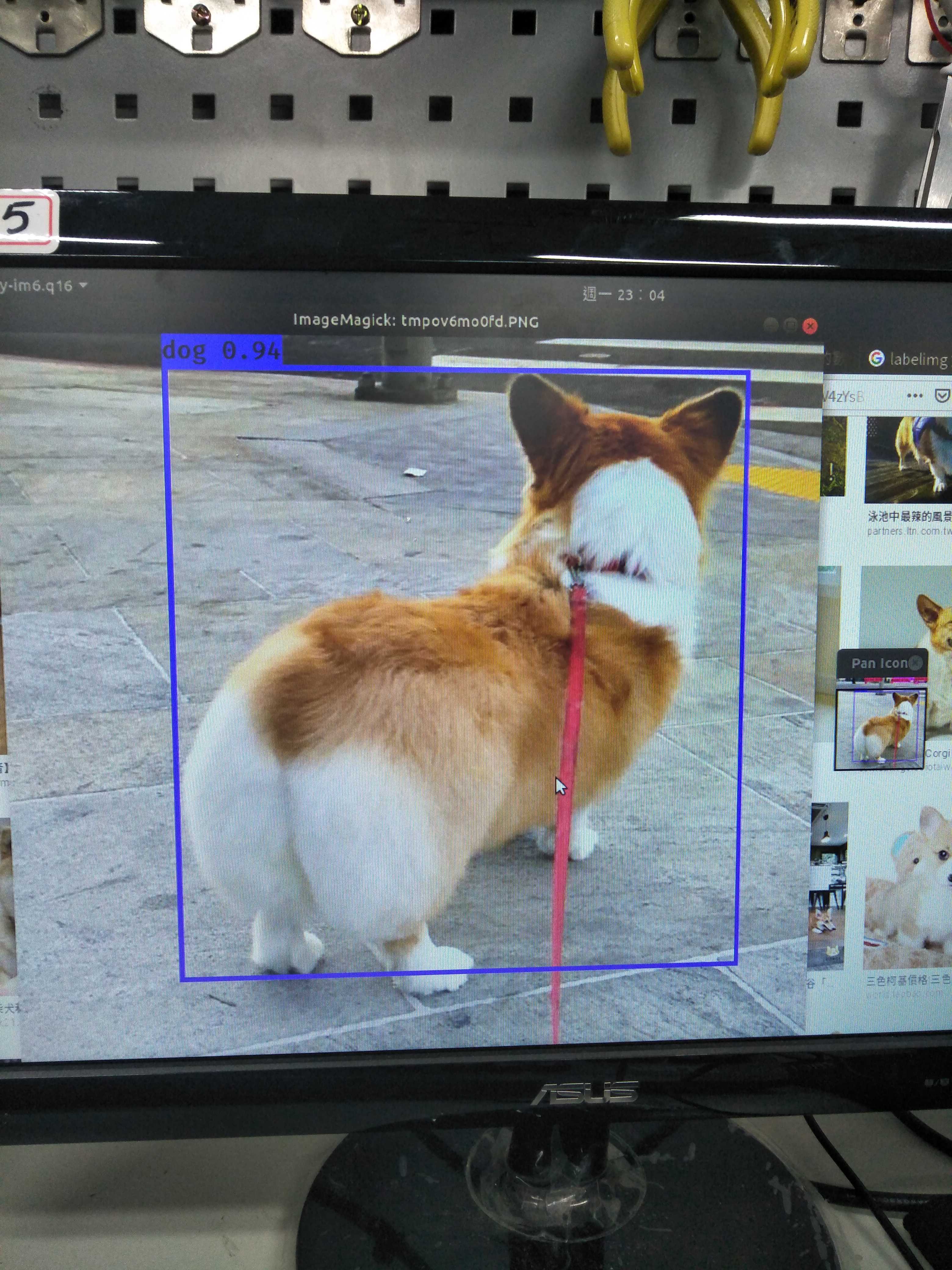
Task: Click the mouse pointer location on corgi image
Action: click(560, 786)
